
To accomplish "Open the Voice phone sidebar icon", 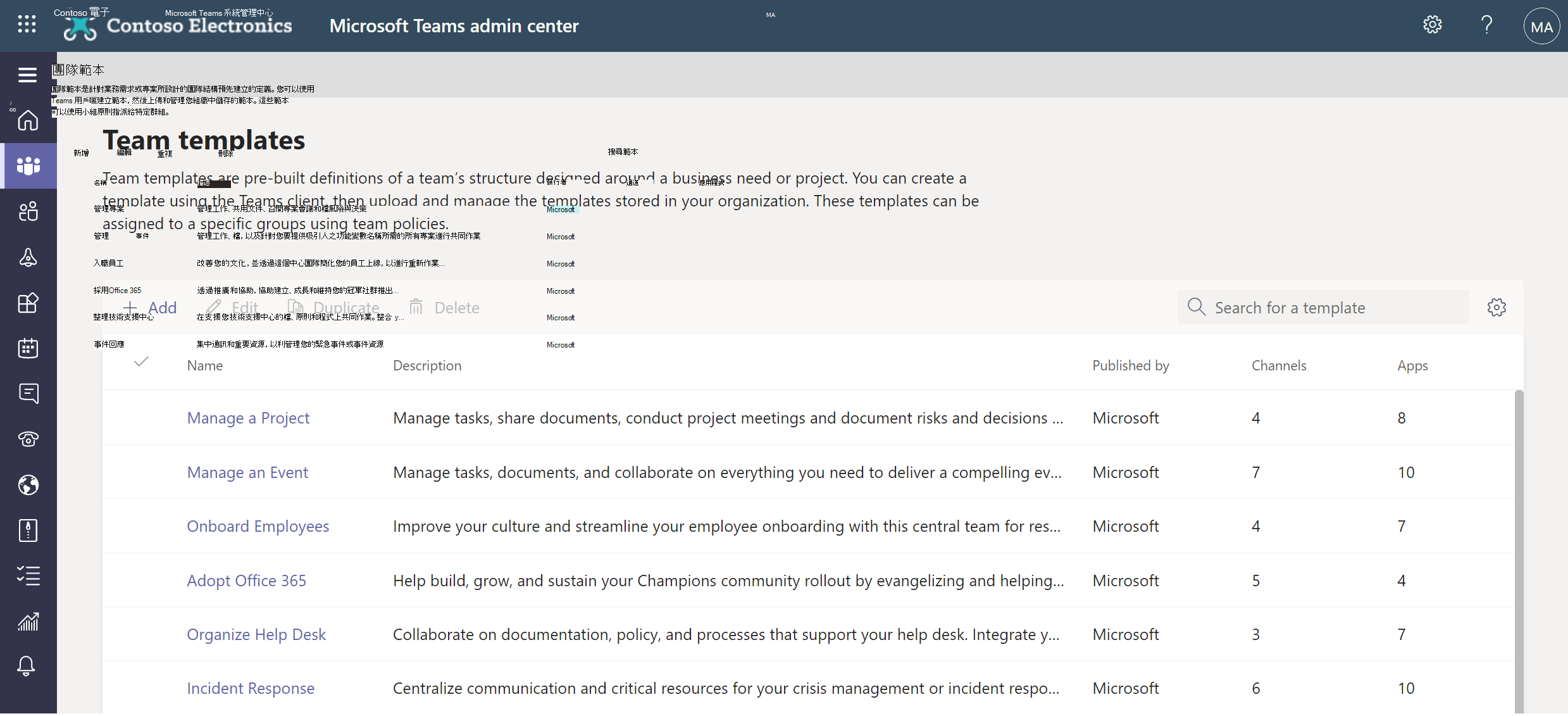I will (x=28, y=439).
